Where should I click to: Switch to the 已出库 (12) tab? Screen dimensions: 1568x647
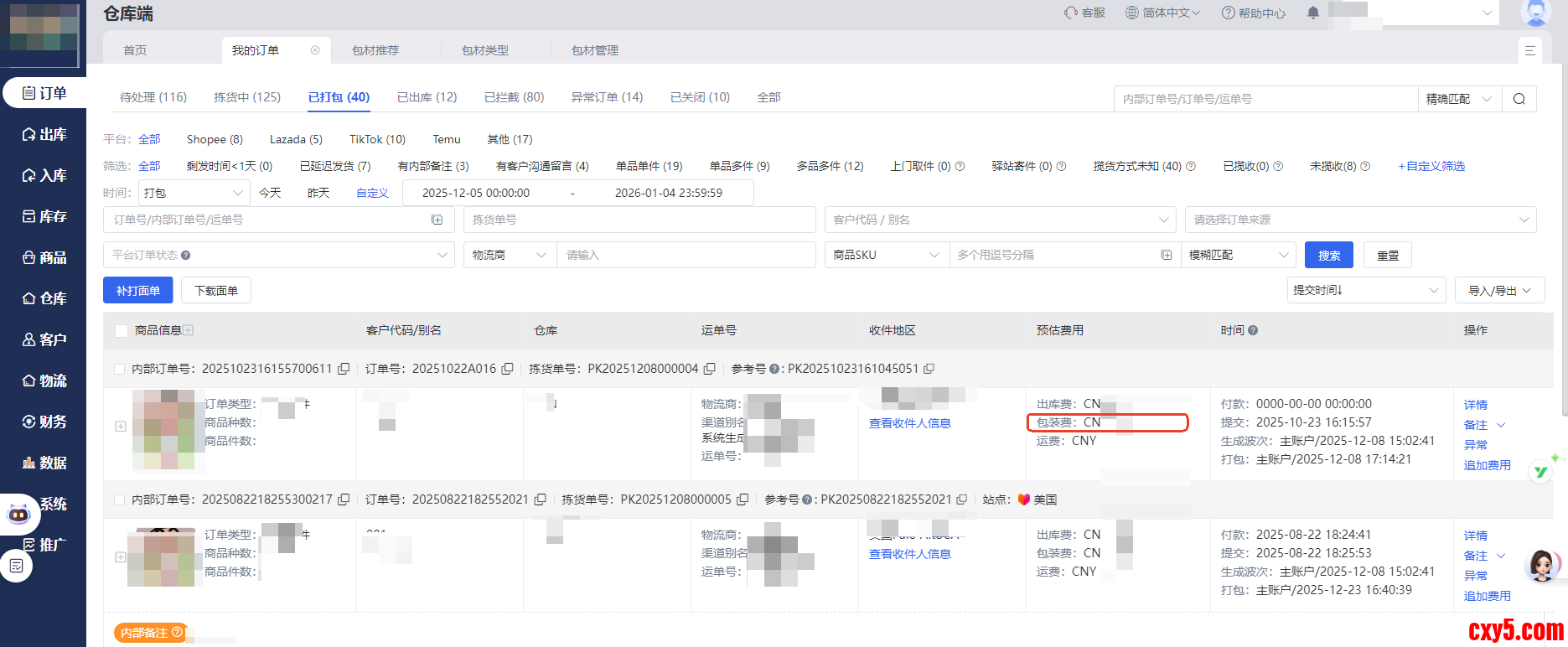tap(427, 97)
